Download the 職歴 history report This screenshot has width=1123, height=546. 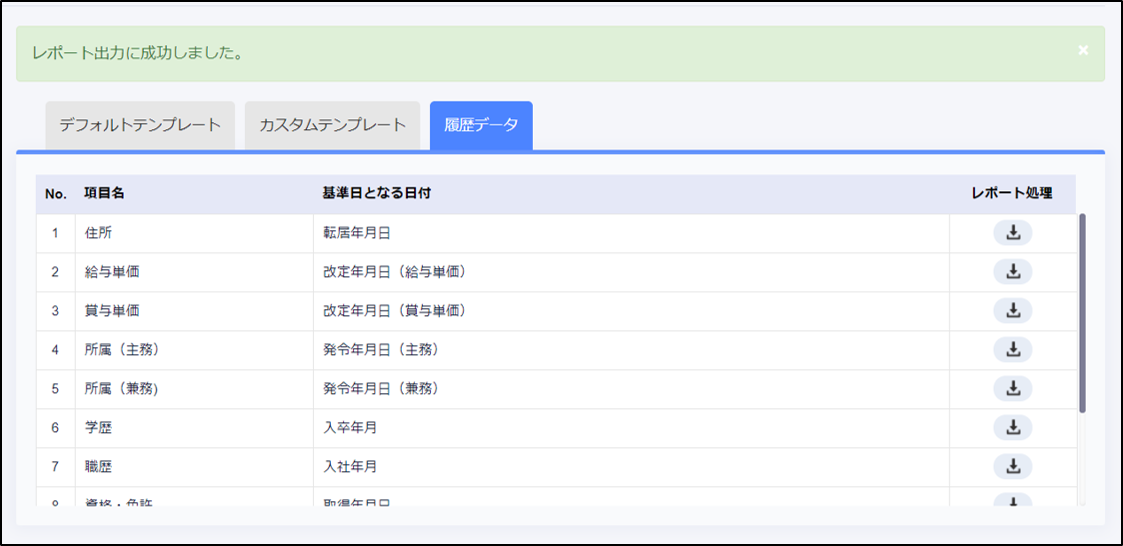(1012, 467)
